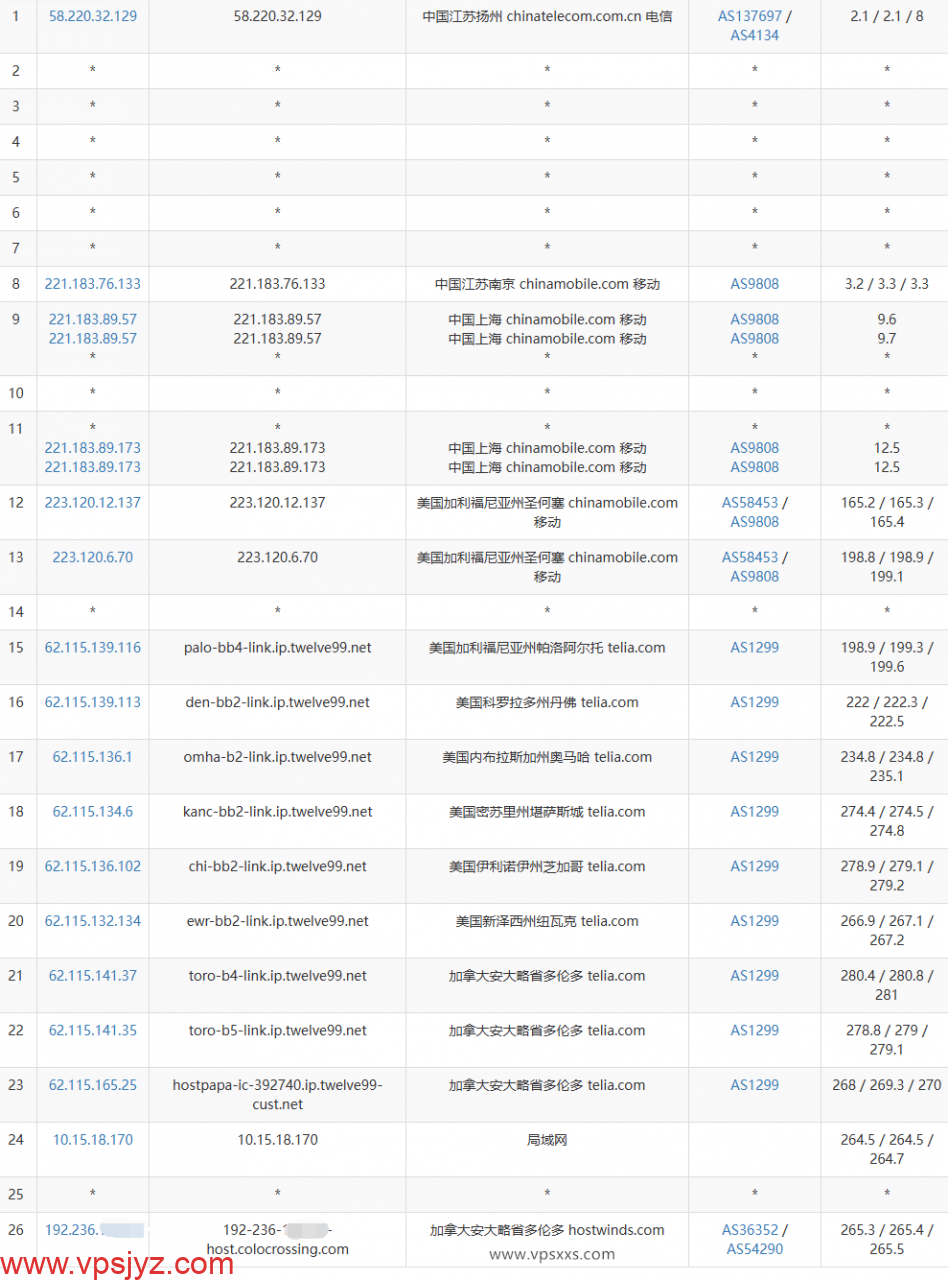Image resolution: width=948 pixels, height=1280 pixels.
Task: Click the 62.115.136.102 IP link
Action: click(92, 867)
